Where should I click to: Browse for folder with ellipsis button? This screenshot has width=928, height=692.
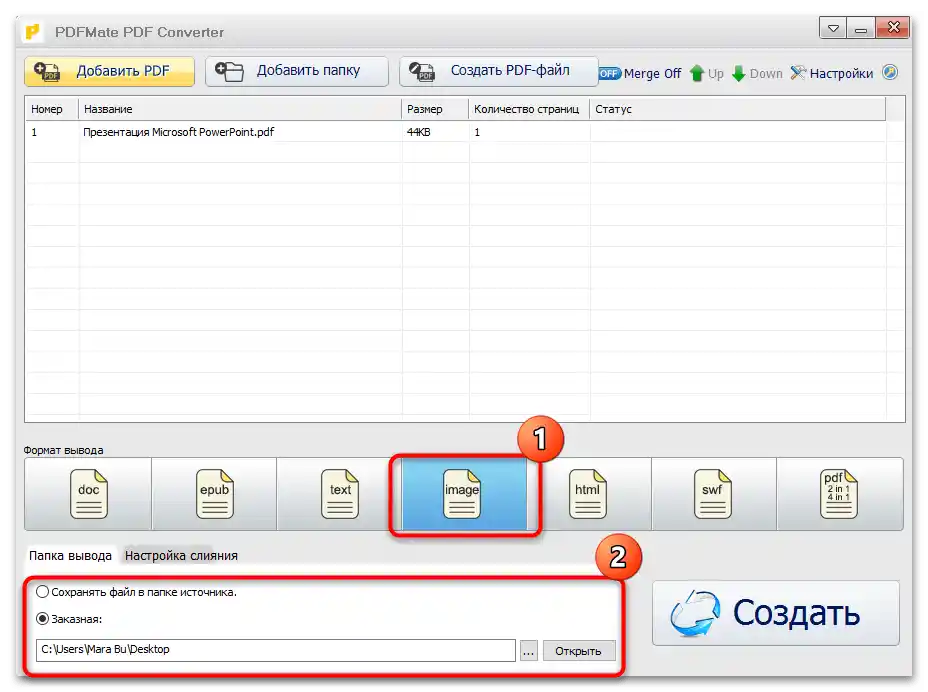529,651
